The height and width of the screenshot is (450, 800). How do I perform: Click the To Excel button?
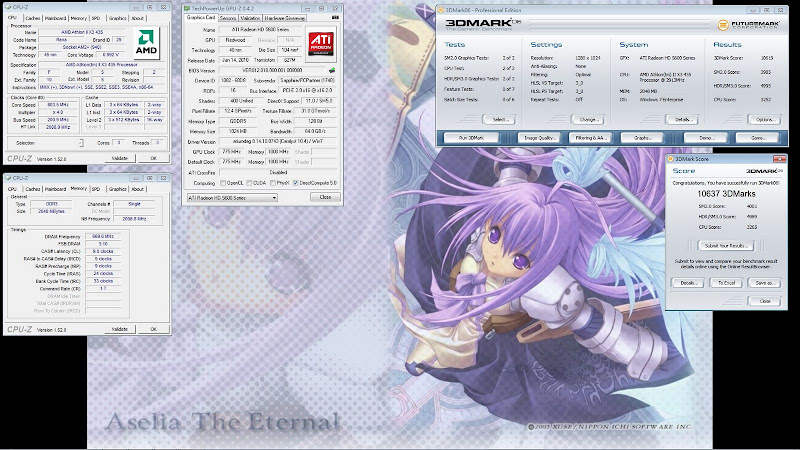tap(726, 283)
